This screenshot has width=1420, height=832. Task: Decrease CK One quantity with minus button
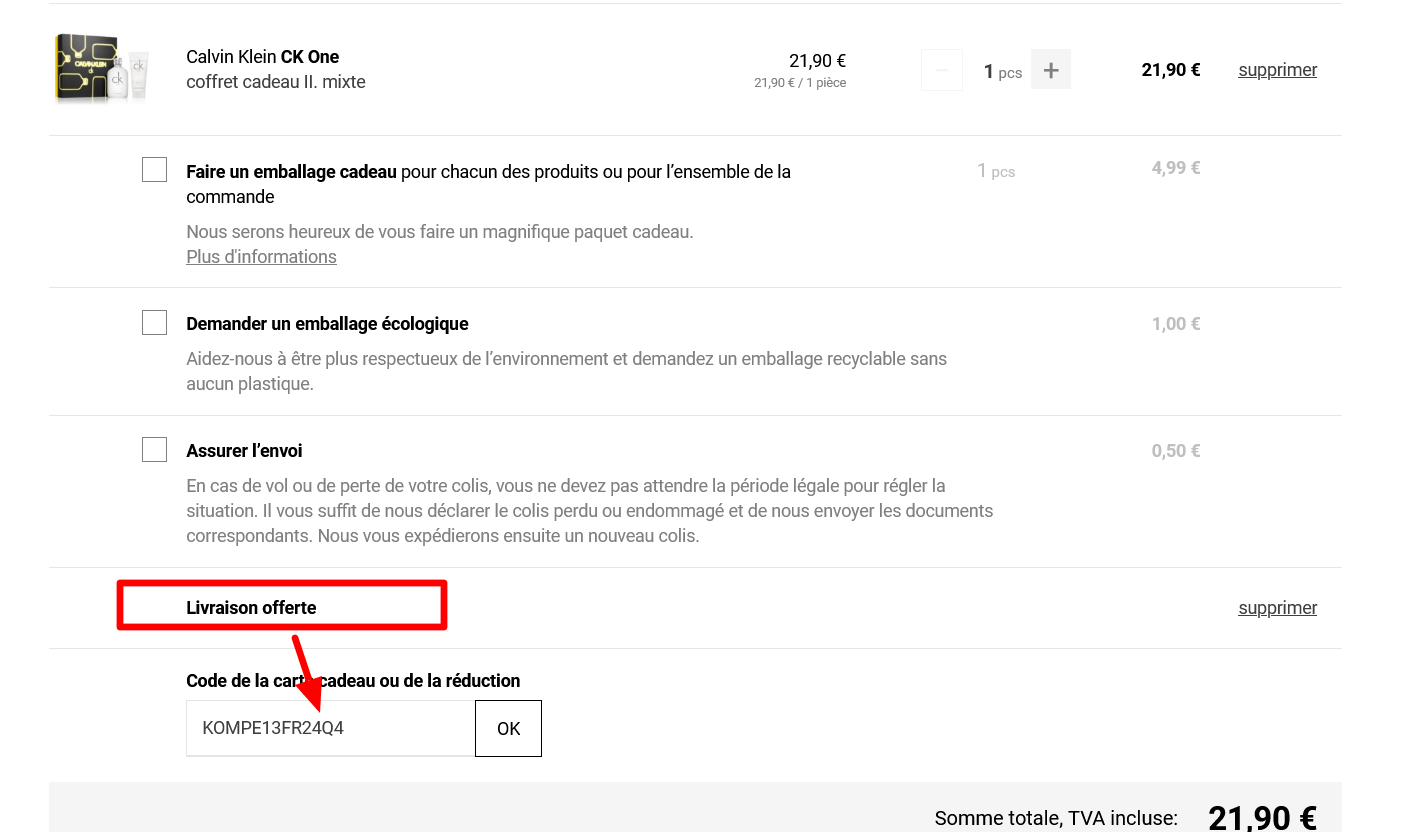(x=941, y=70)
